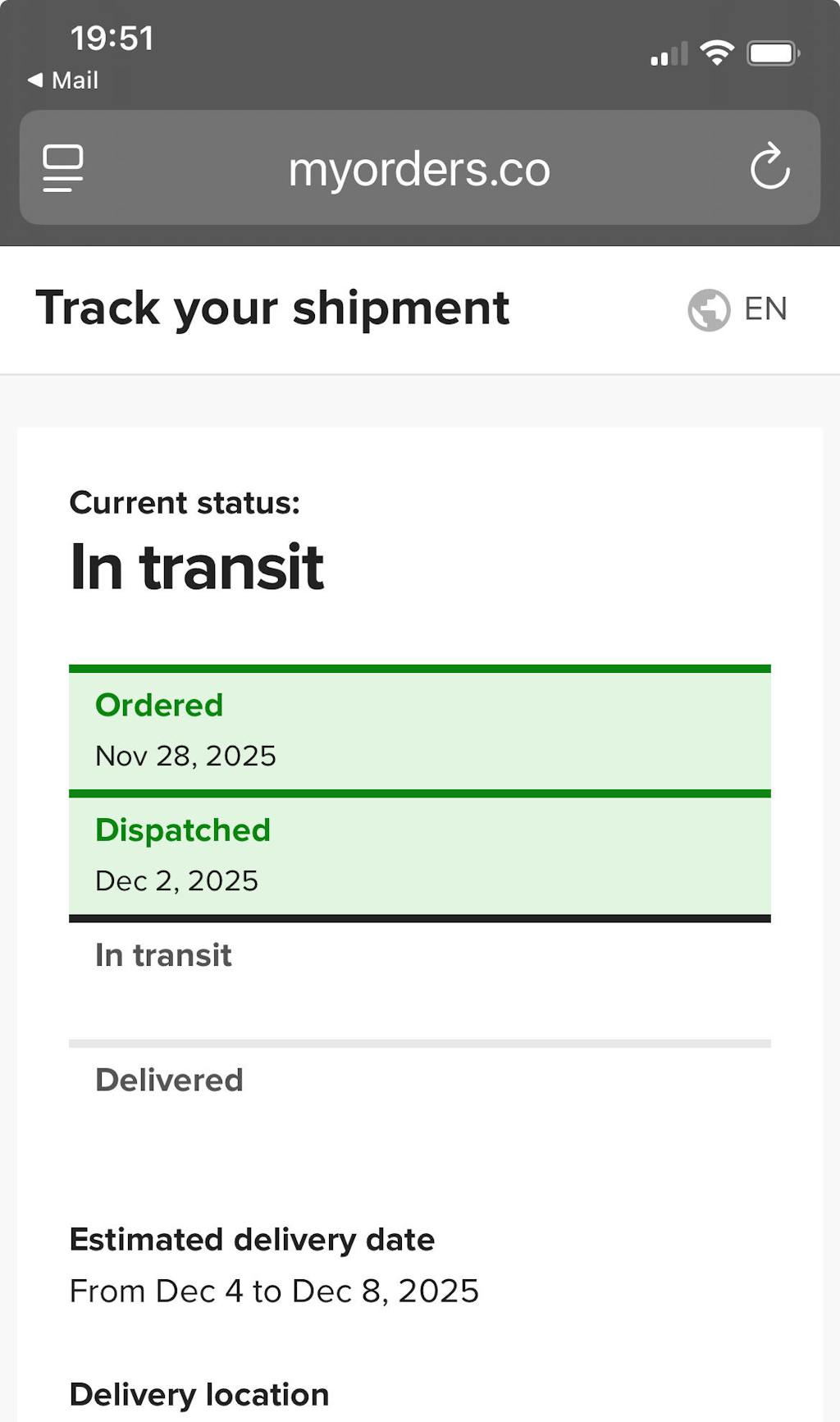This screenshot has width=840, height=1422.
Task: Tap the Delivery location heading
Action: pos(199,1394)
